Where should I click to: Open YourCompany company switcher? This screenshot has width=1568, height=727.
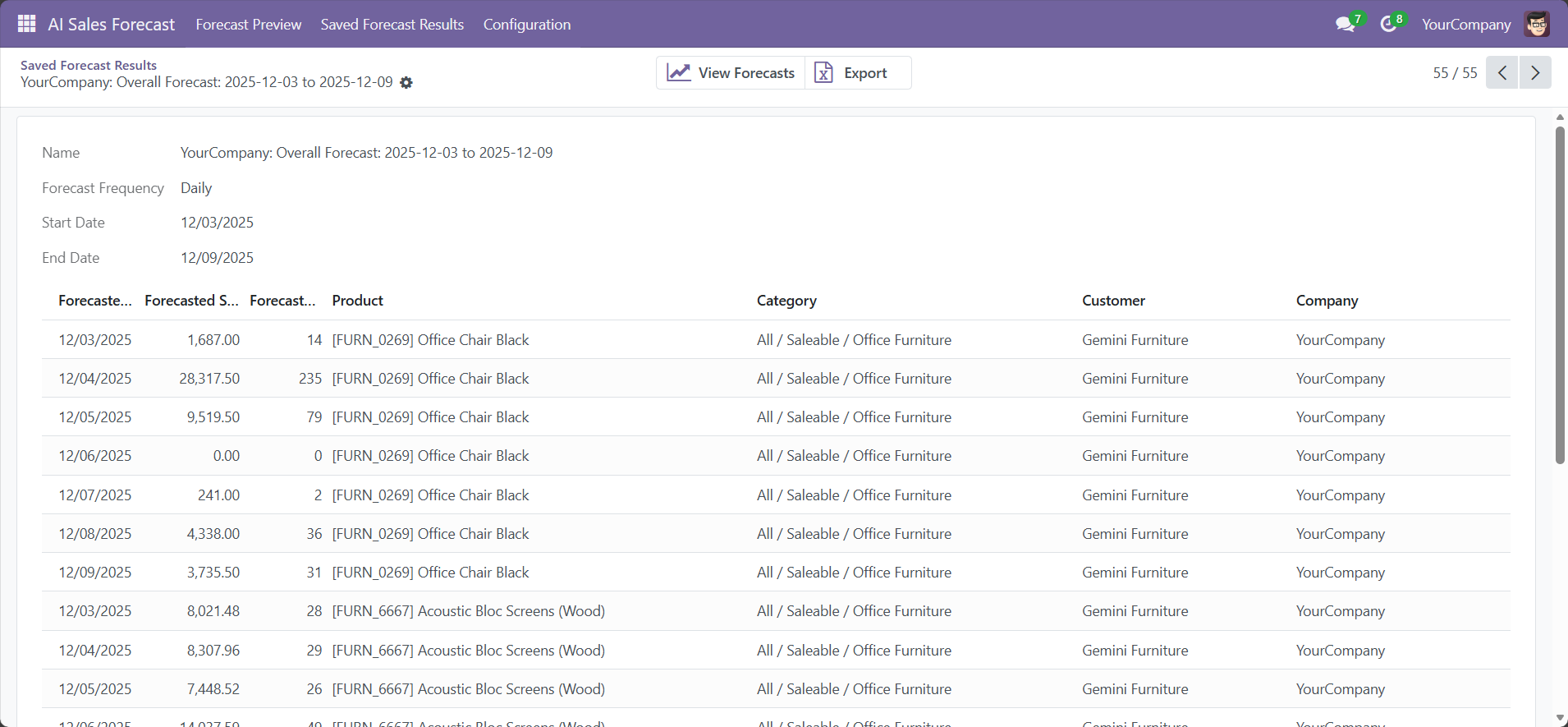(1465, 24)
